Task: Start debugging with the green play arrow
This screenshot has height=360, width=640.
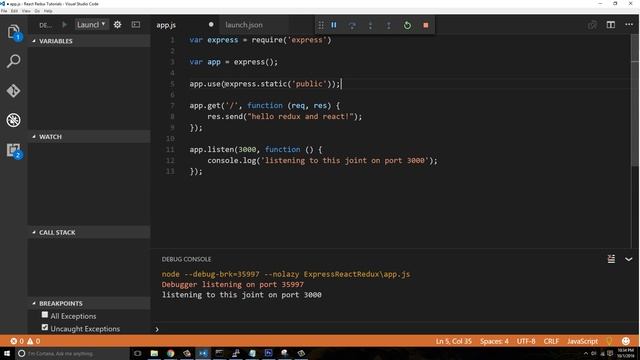Action: (64, 24)
